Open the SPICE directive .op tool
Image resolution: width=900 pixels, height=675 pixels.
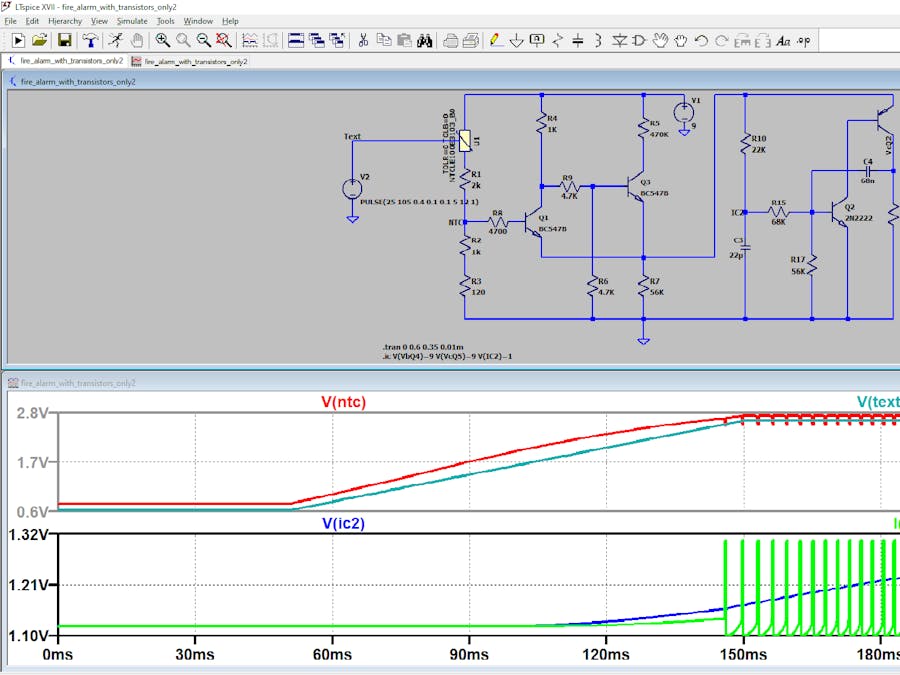803,40
